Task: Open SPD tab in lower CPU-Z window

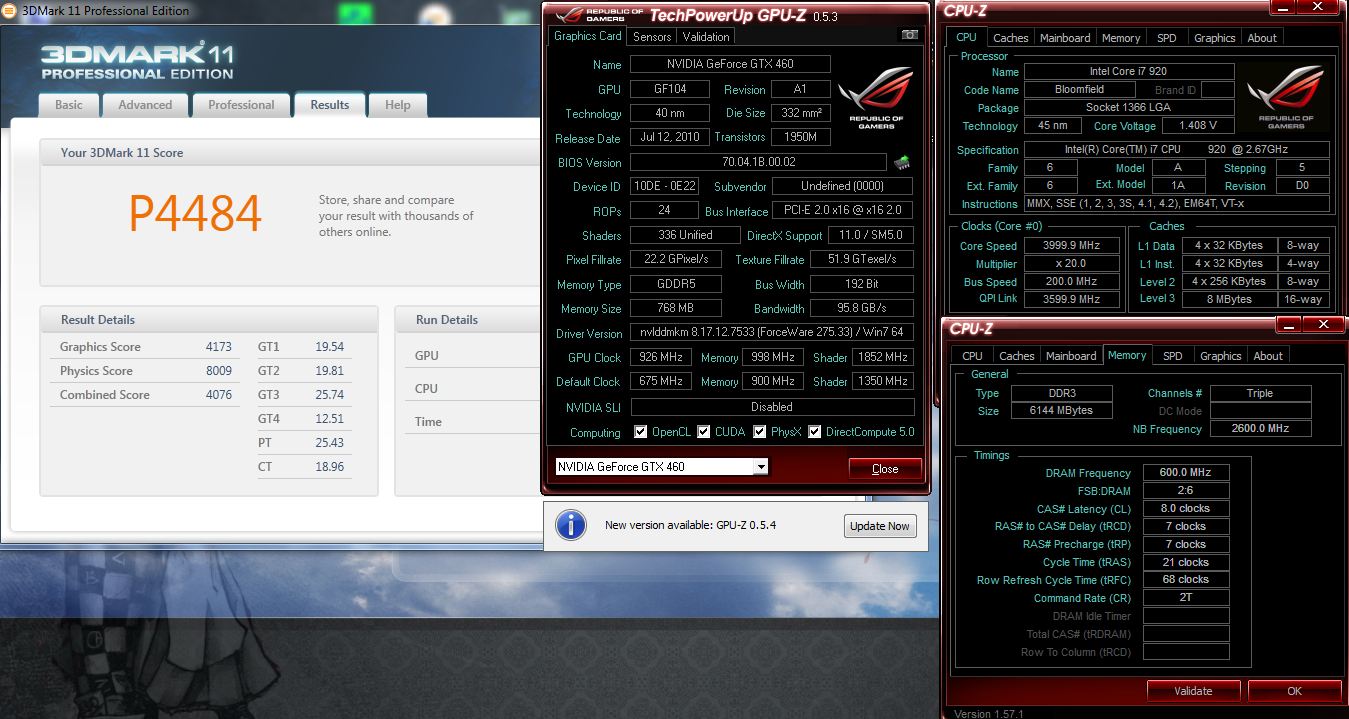Action: point(1173,356)
